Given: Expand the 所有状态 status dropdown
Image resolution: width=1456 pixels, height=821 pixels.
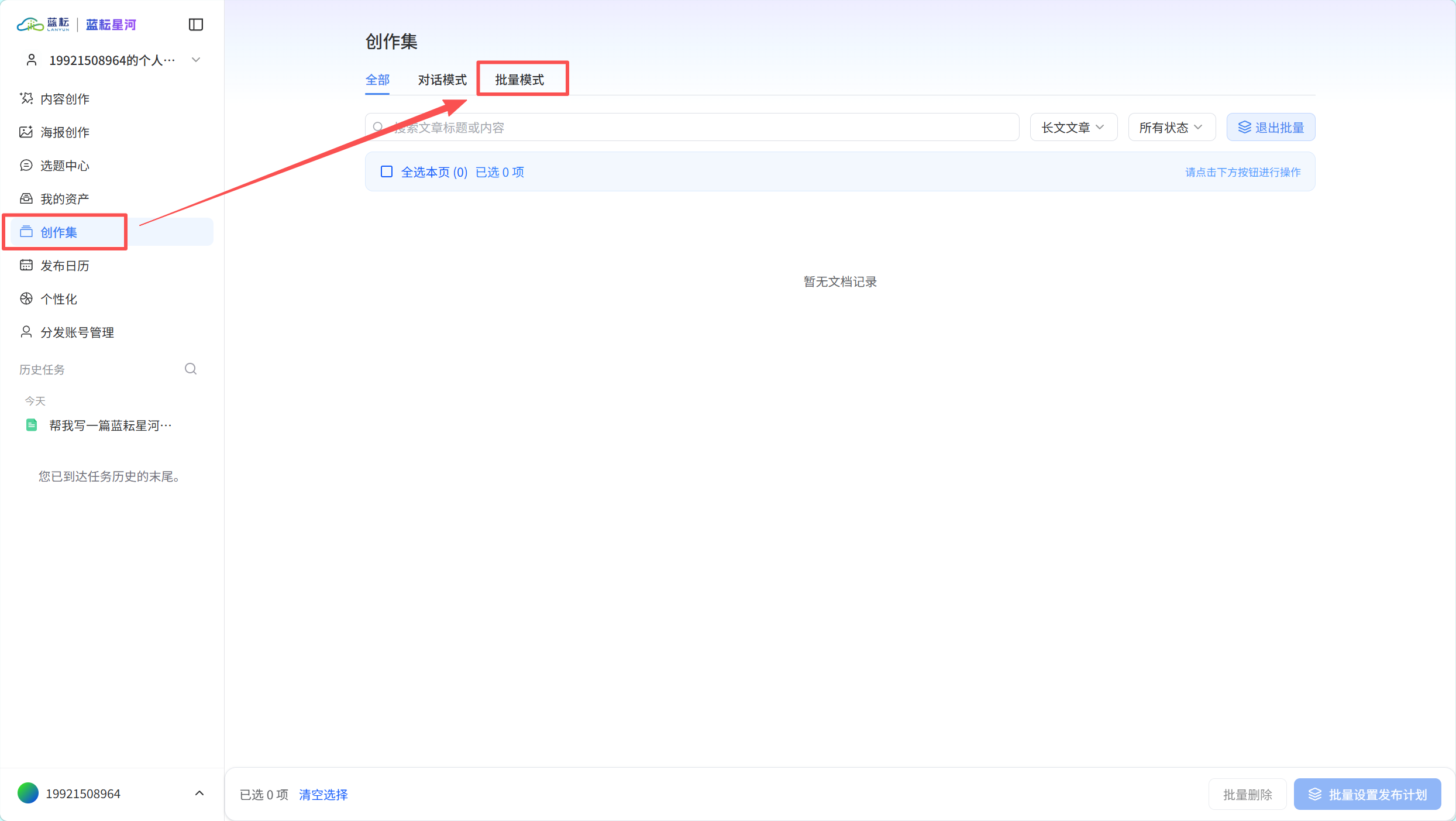Looking at the screenshot, I should click(x=1171, y=127).
